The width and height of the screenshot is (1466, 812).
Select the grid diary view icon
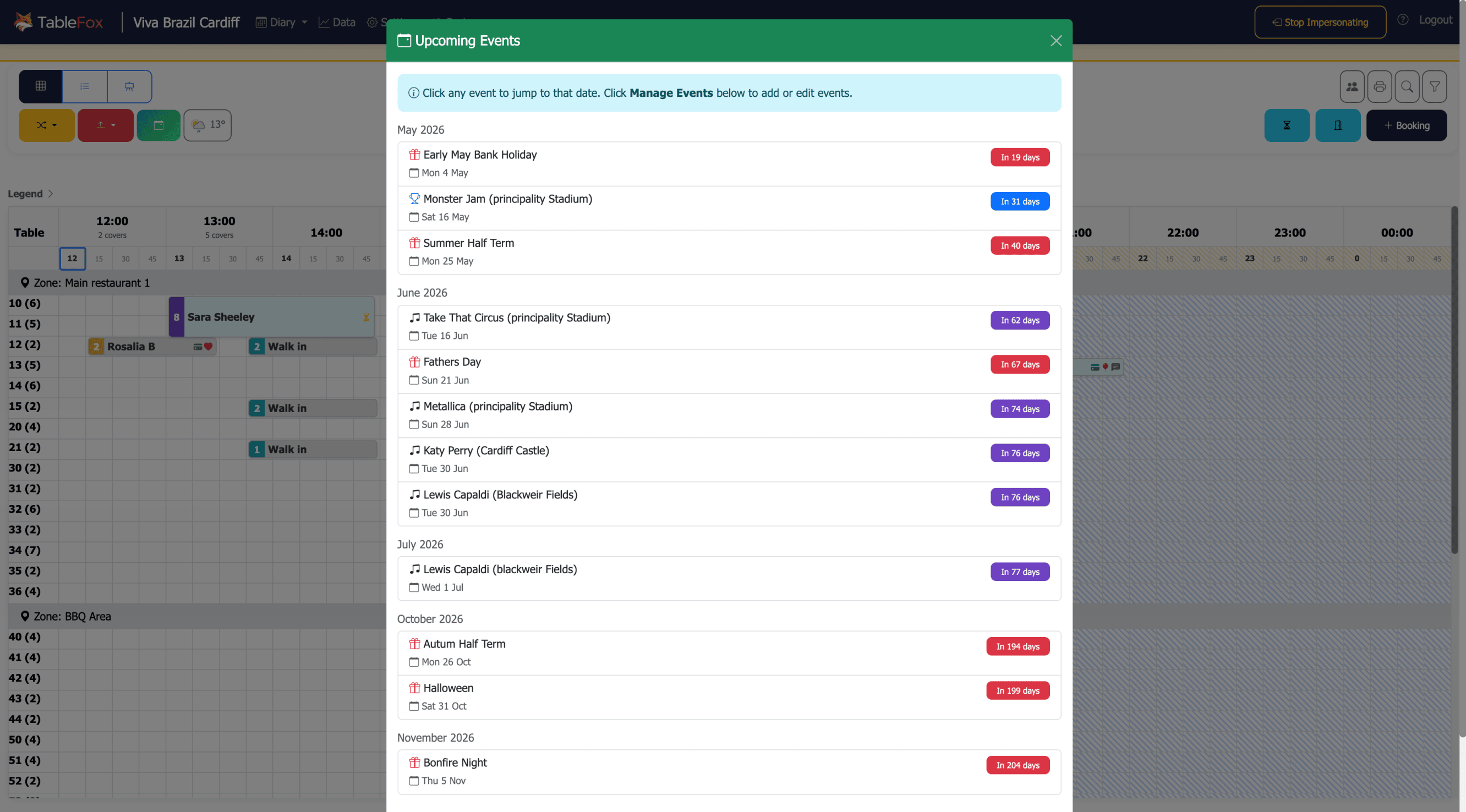point(40,86)
